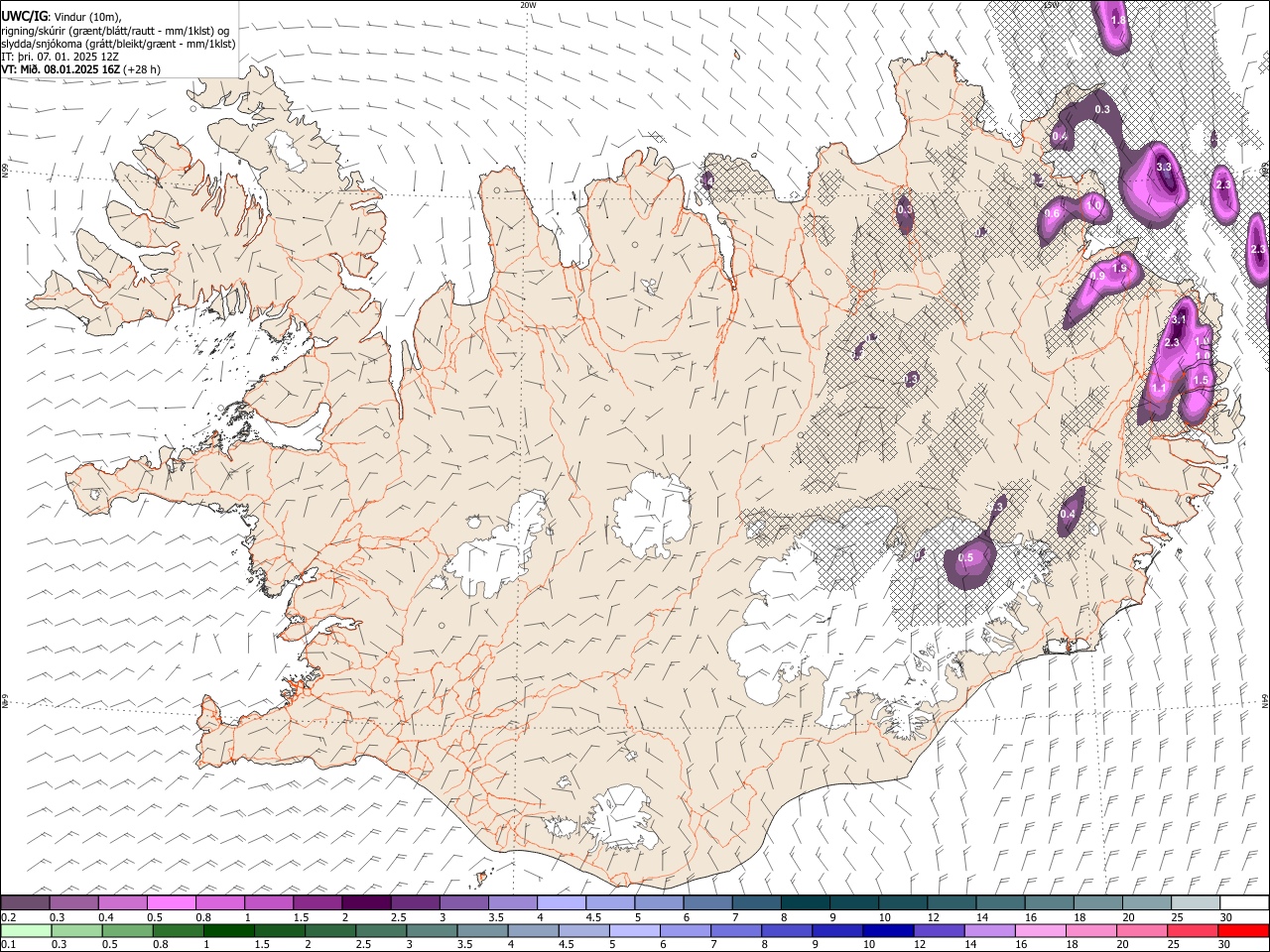The image size is (1270, 952).
Task: Select the white top-row swatch labeled 30
Action: (x=1244, y=903)
